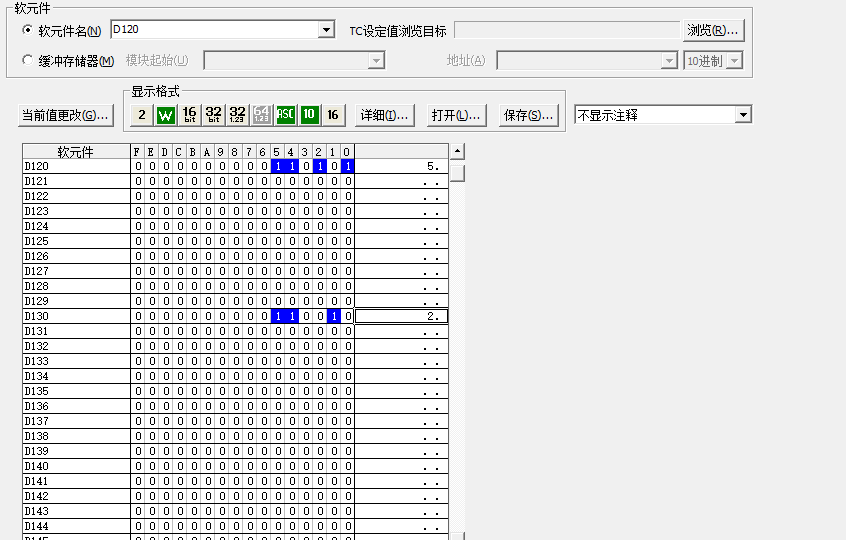Click the 浏览 browse button
This screenshot has height=540, width=846.
[714, 31]
